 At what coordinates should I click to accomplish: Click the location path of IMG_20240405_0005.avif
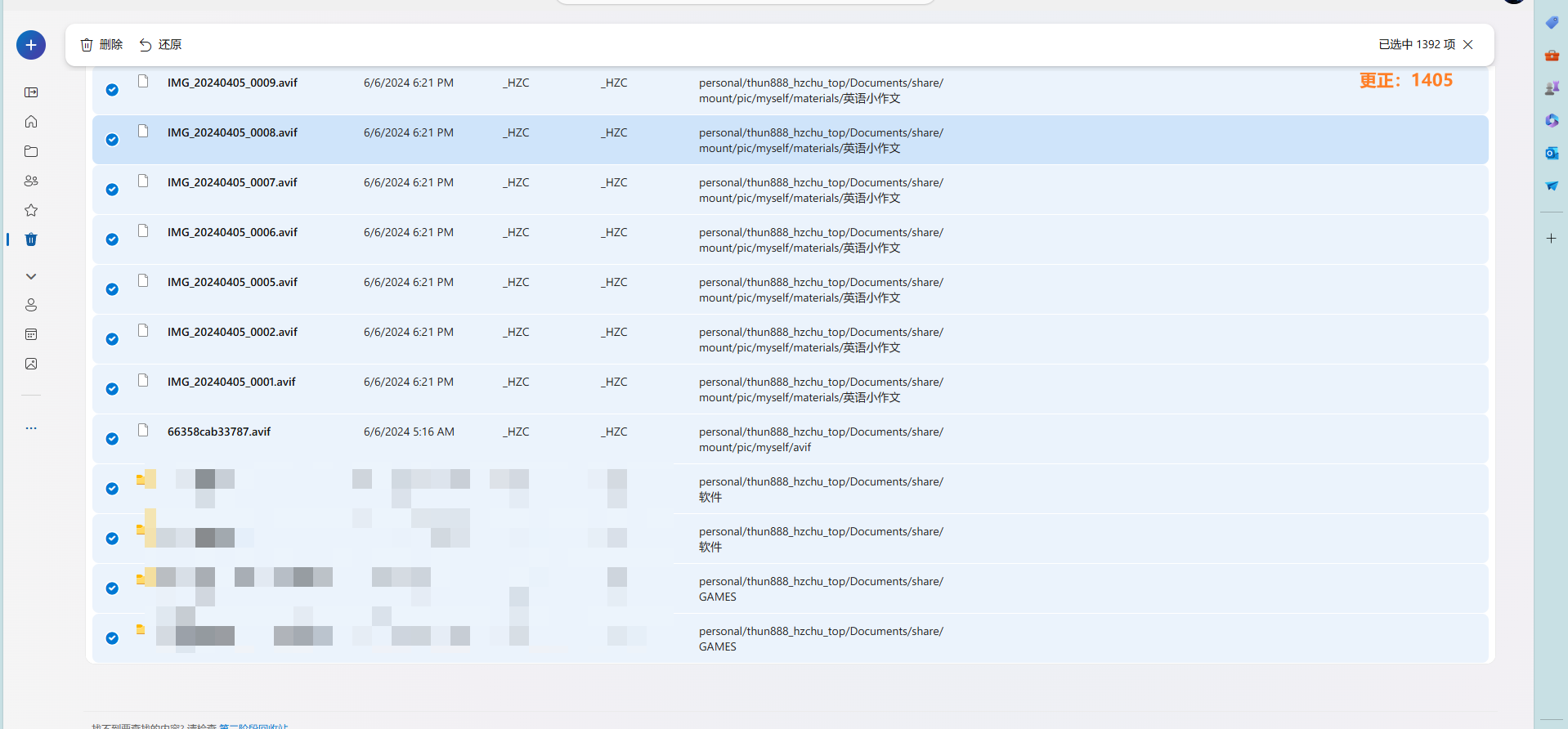pos(821,290)
